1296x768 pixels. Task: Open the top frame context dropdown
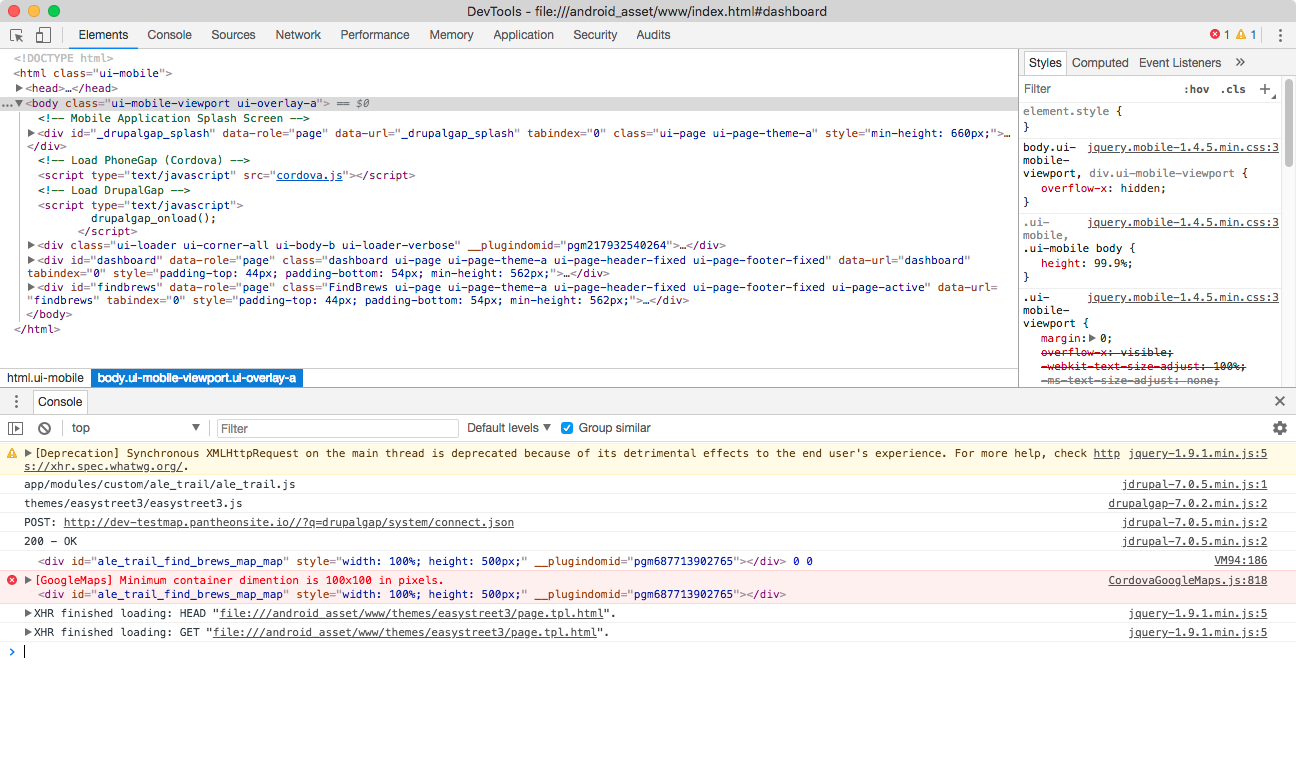(135, 427)
